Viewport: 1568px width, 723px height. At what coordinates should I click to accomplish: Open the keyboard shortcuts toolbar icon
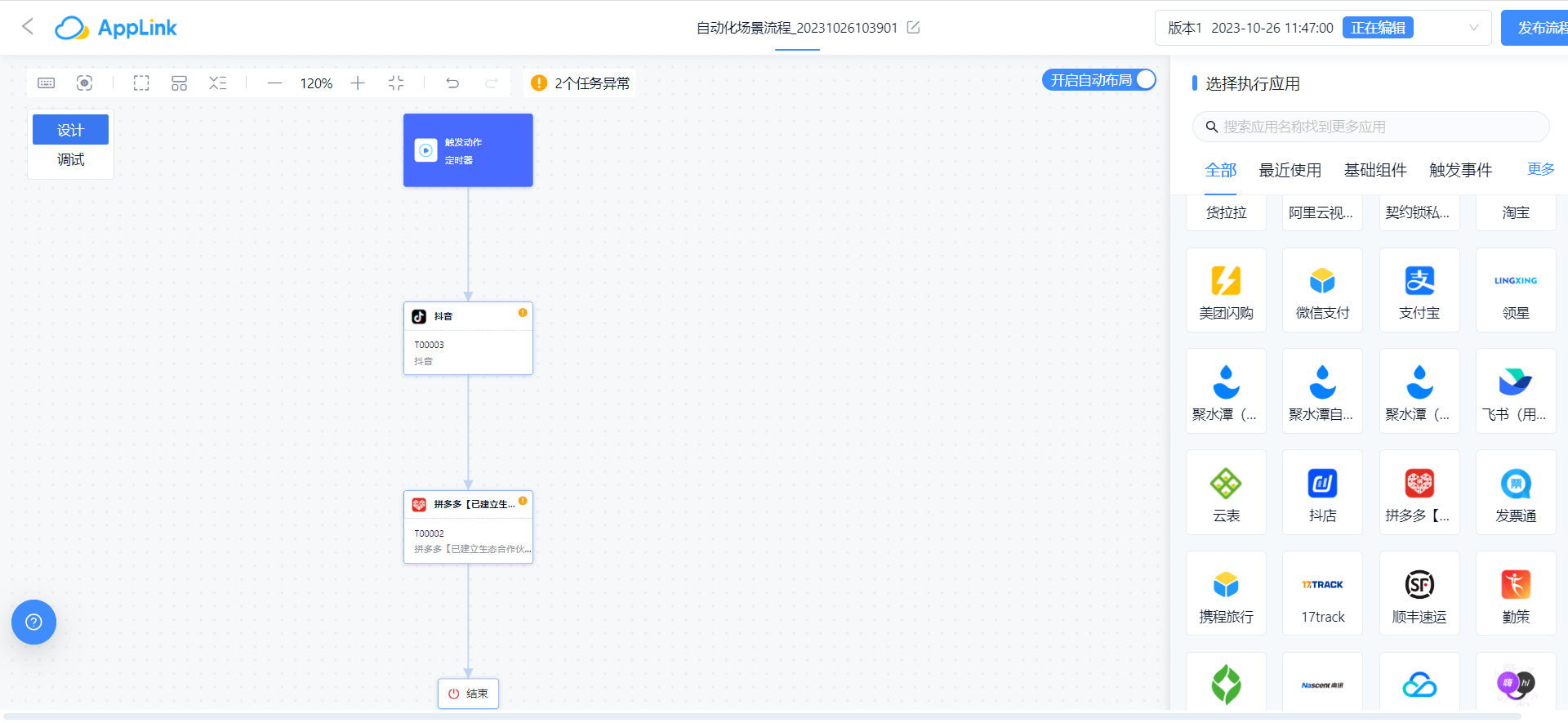(x=47, y=83)
